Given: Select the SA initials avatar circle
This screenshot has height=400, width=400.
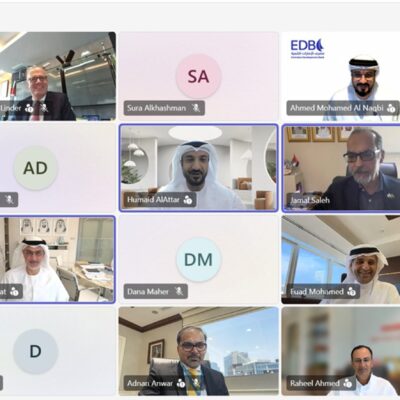Looking at the screenshot, I should [x=198, y=76].
